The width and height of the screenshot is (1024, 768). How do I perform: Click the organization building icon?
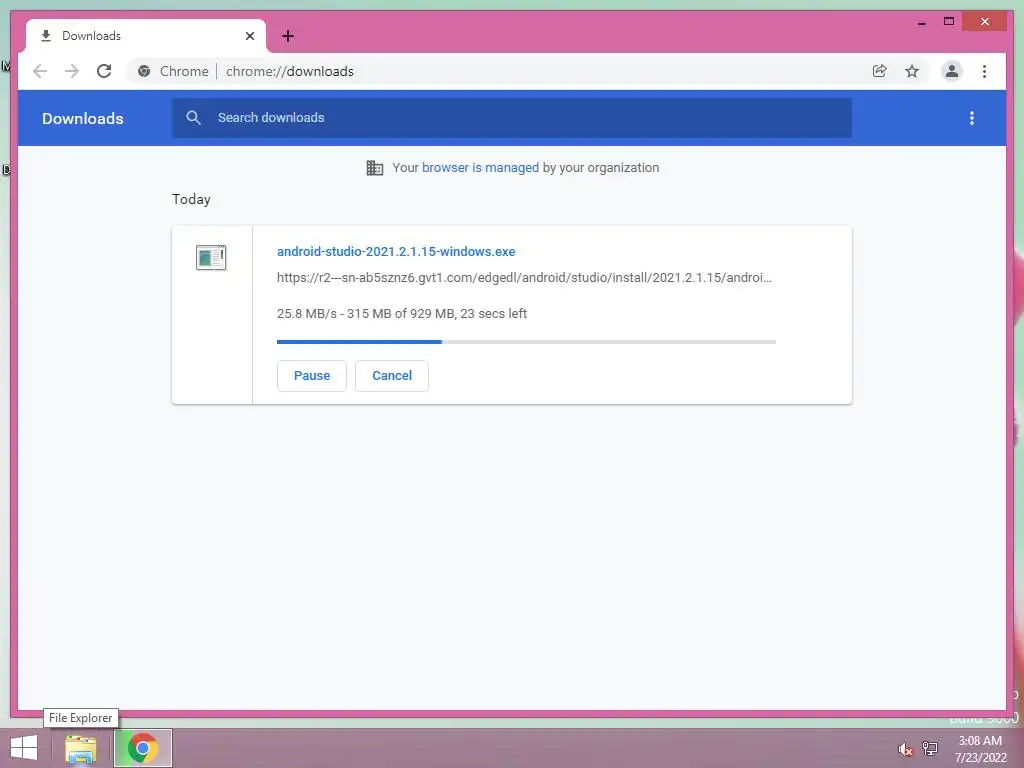(x=375, y=168)
